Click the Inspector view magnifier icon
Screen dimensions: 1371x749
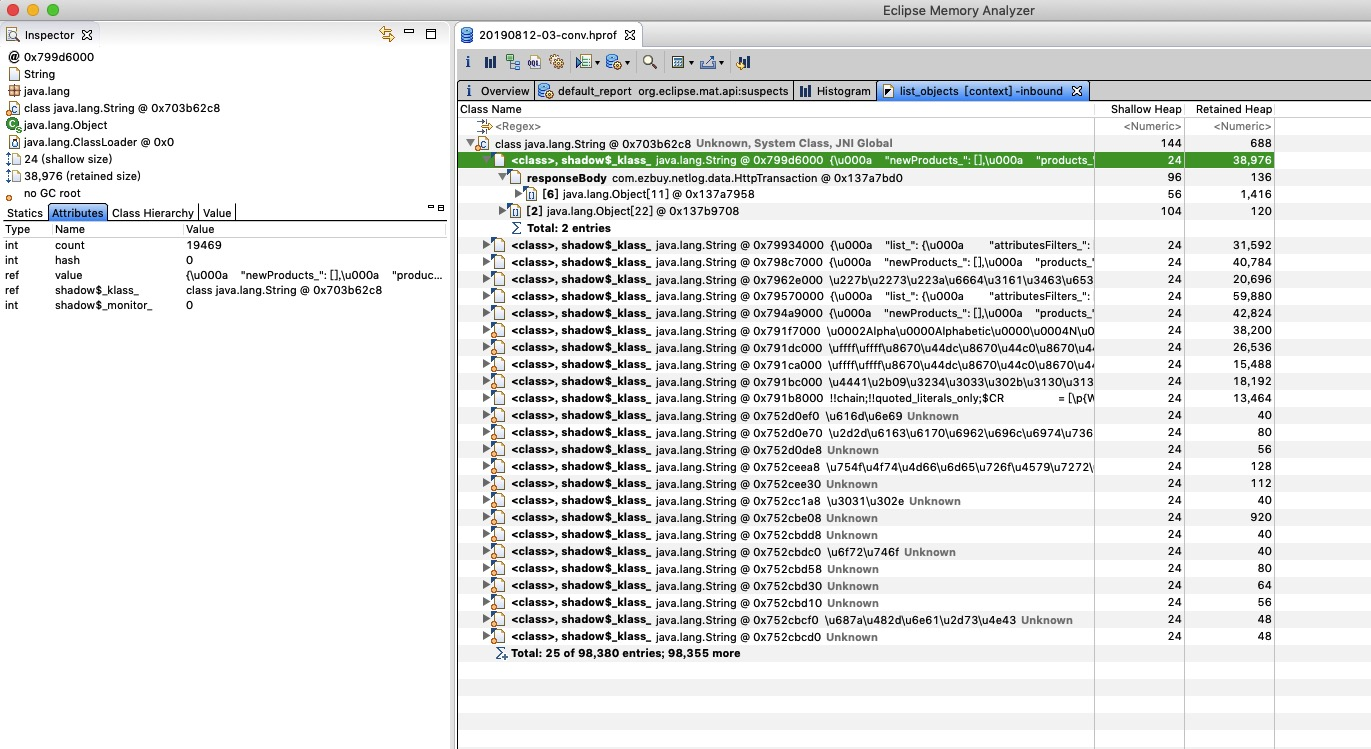[13, 35]
